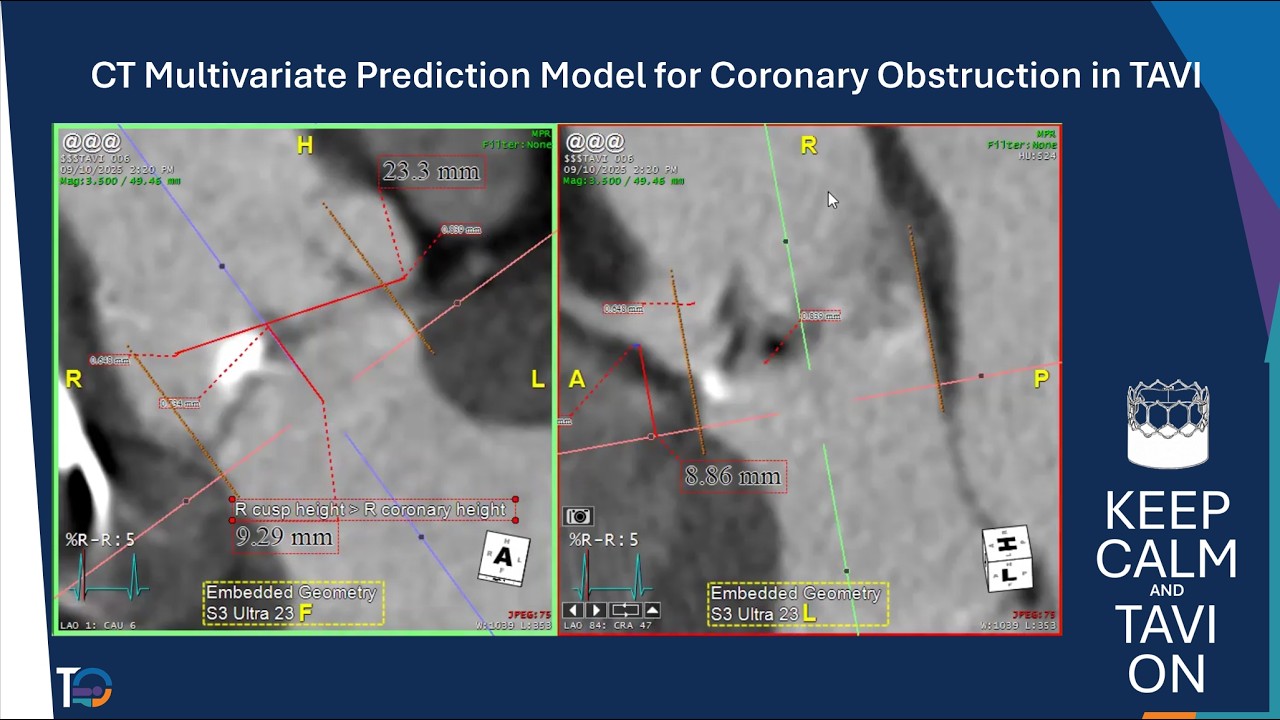Click the control handle on the green reference line
Image resolution: width=1280 pixels, height=720 pixels.
(x=786, y=241)
